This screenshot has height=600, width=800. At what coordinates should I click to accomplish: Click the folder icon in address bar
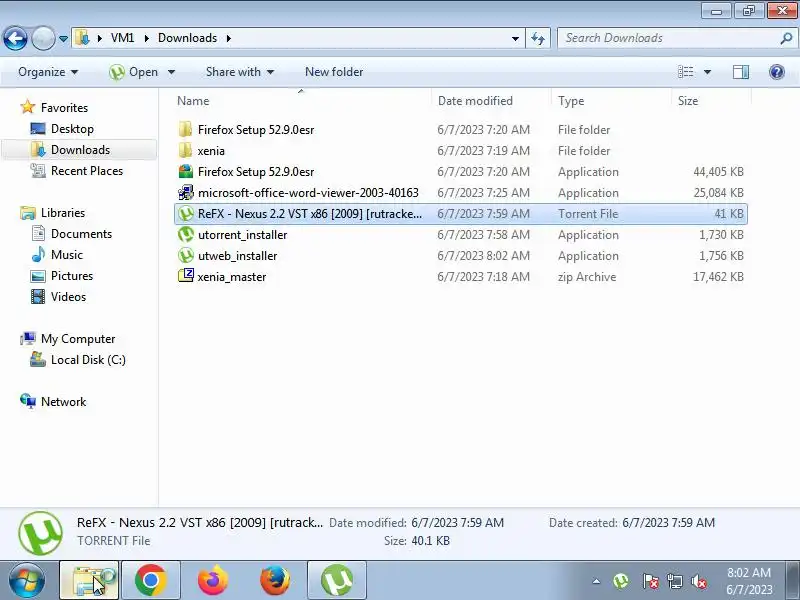[82, 38]
